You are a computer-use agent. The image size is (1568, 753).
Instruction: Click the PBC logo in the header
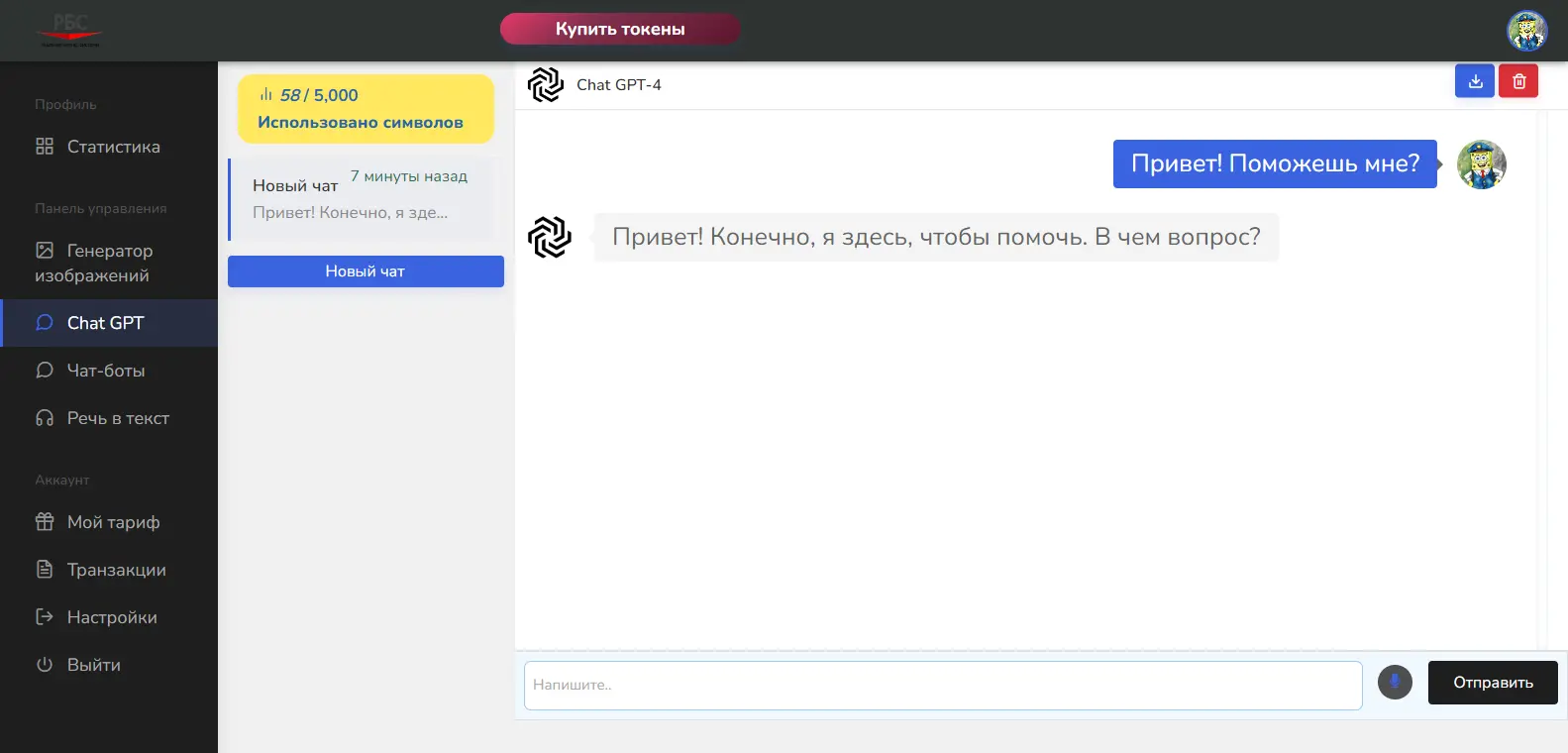pos(69,30)
